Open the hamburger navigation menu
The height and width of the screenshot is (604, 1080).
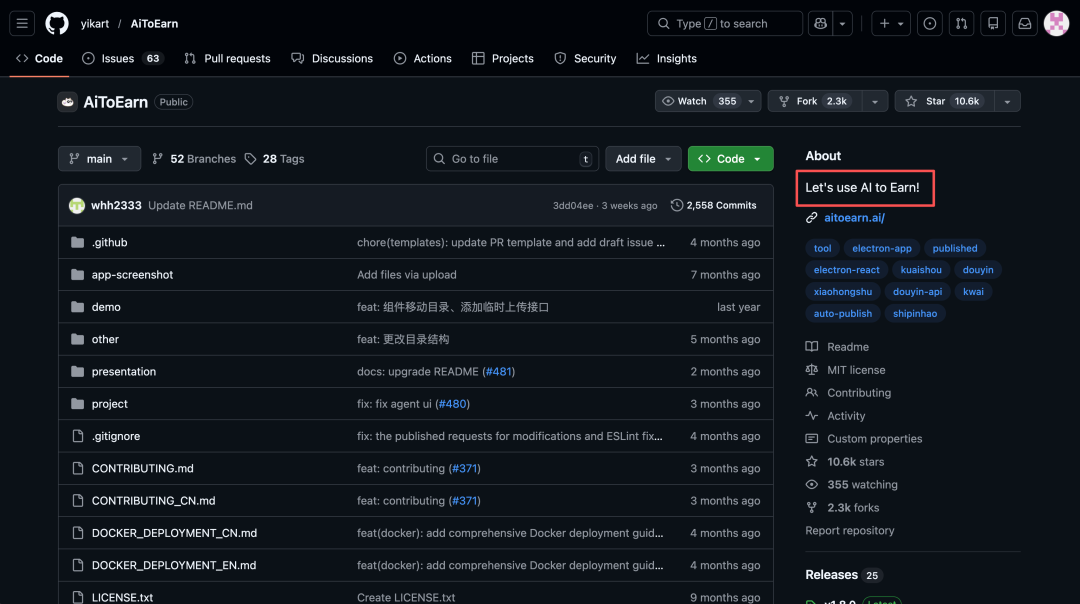(x=22, y=24)
